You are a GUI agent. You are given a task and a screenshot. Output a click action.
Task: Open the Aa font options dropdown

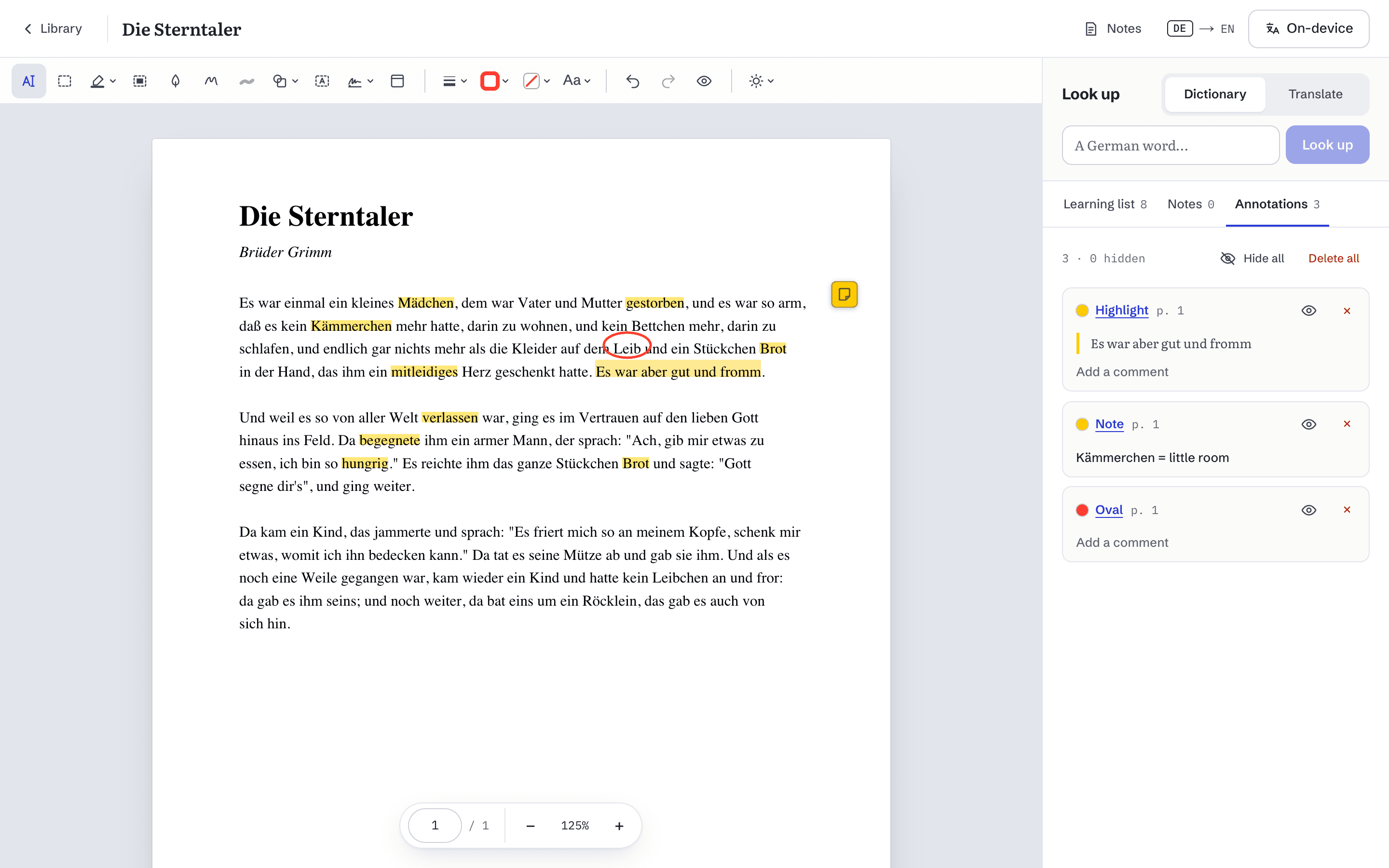577,81
